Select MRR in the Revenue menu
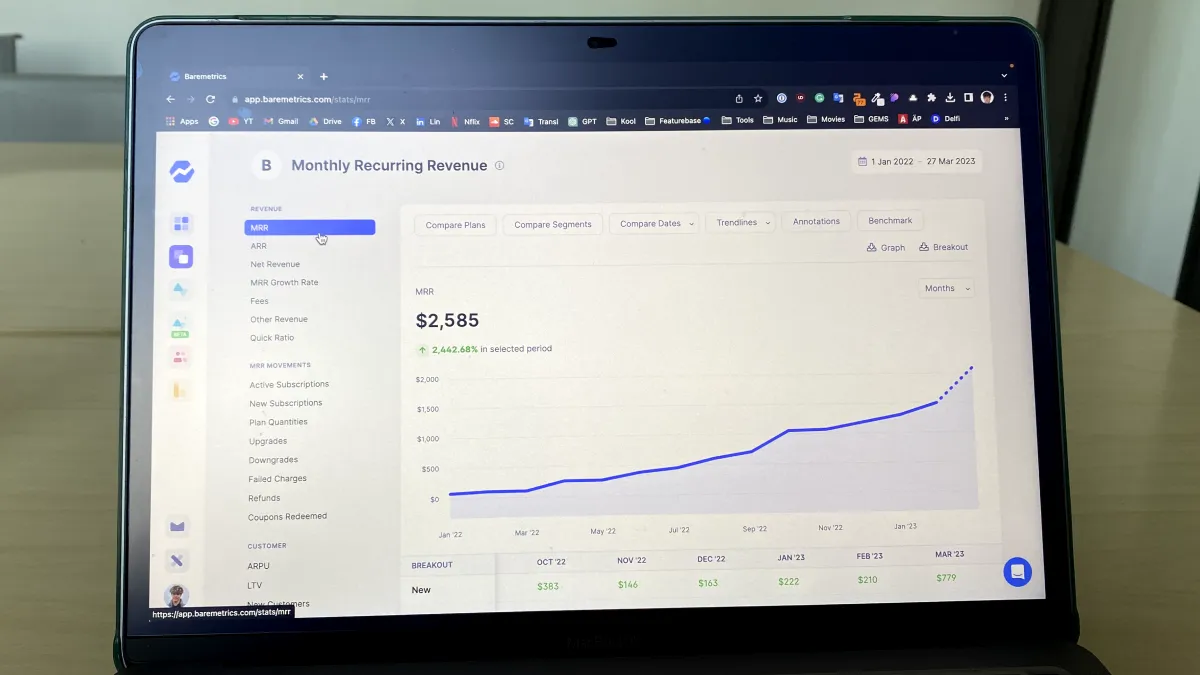The height and width of the screenshot is (675, 1200). tap(310, 228)
